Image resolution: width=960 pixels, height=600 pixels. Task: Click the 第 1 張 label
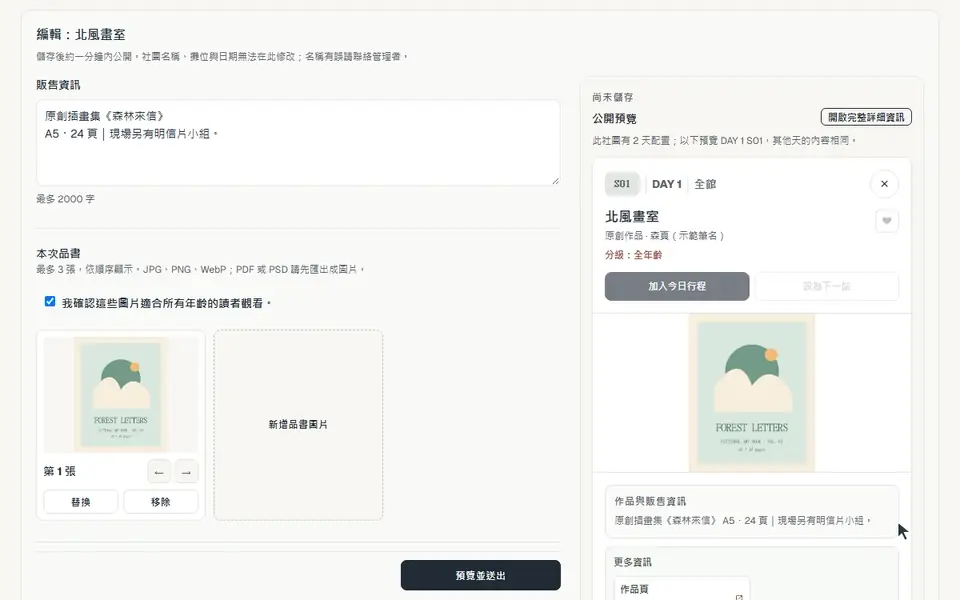pos(59,471)
